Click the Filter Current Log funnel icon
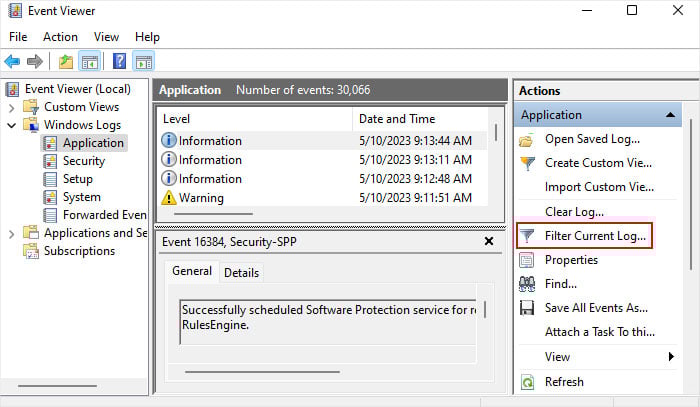Screen dimensions: 700x407 (527, 236)
